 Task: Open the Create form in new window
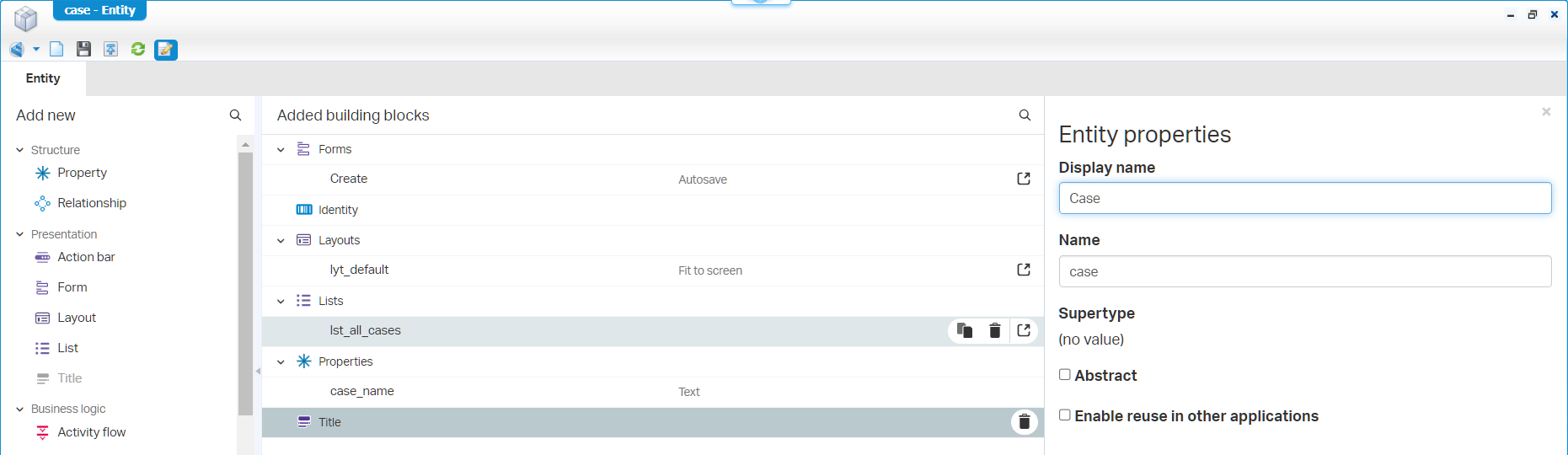click(x=1024, y=179)
